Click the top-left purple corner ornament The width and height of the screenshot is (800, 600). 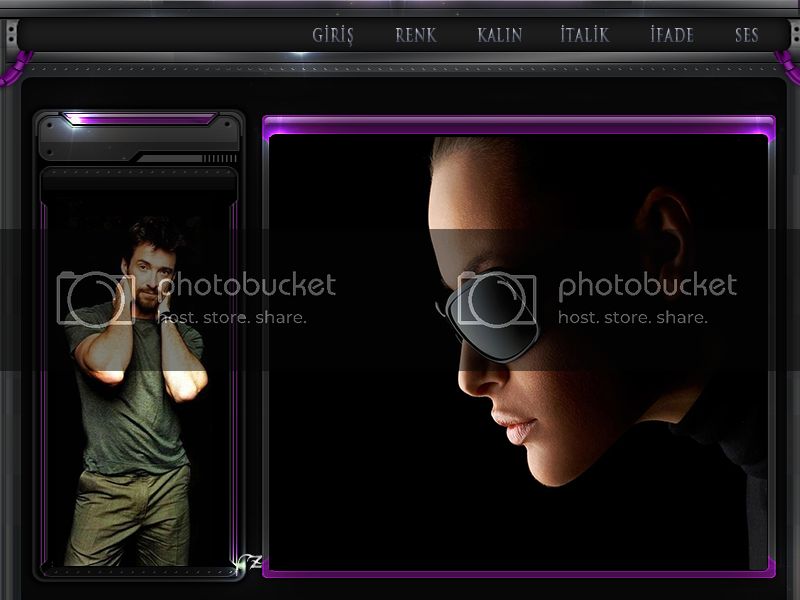[10, 72]
